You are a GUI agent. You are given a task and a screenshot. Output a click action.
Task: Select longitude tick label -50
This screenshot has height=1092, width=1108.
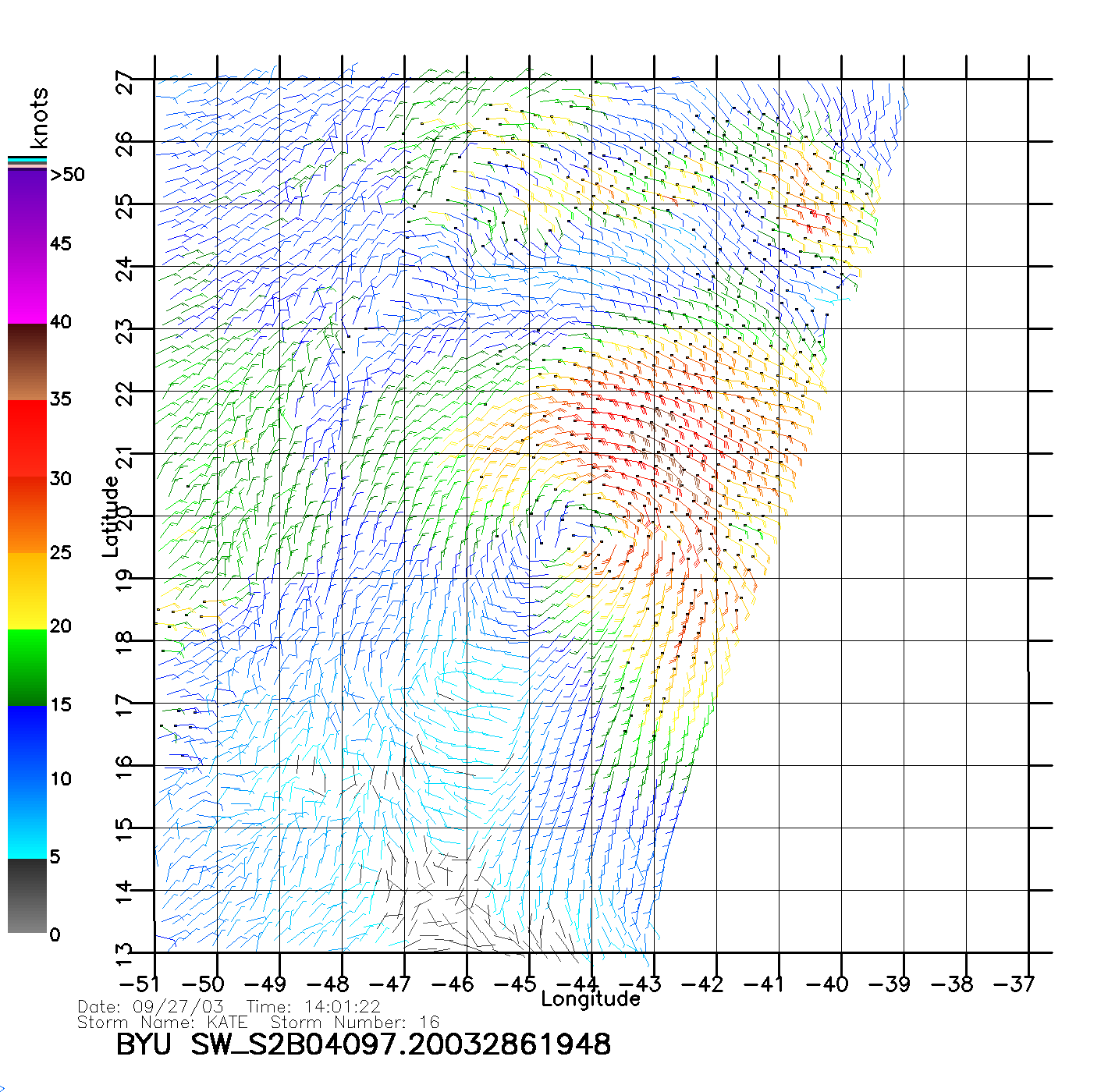(202, 984)
